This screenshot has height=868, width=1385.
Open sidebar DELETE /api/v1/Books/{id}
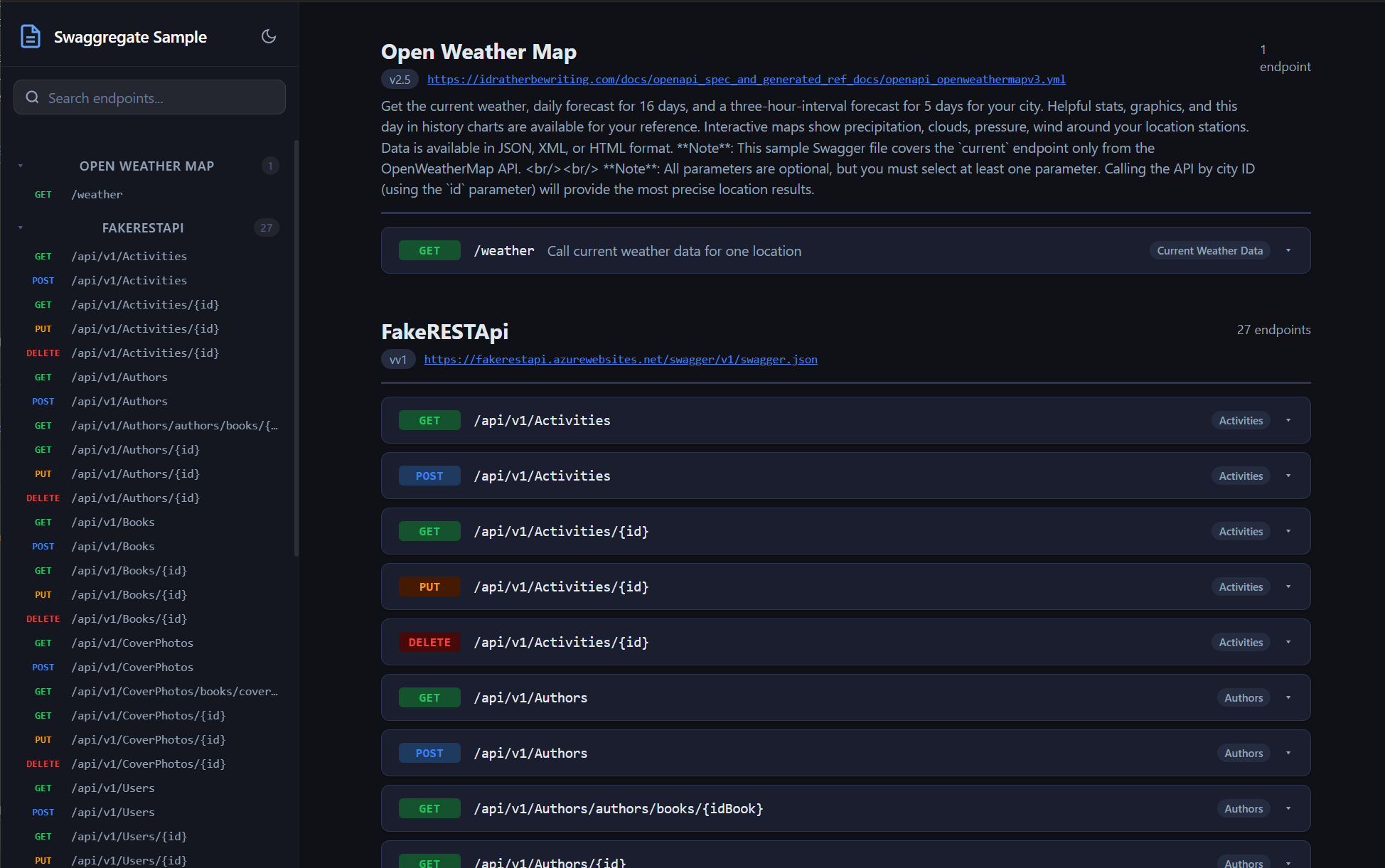click(x=149, y=618)
